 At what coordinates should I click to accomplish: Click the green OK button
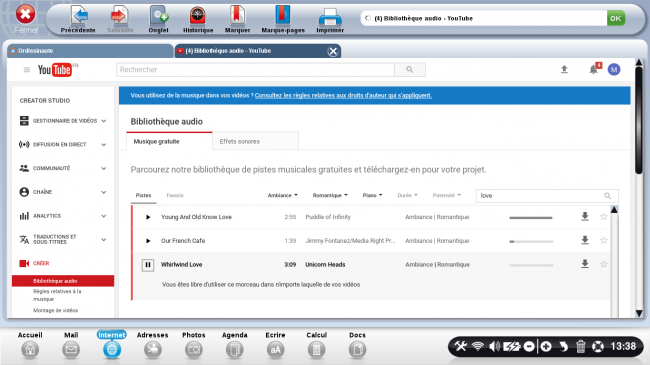click(616, 18)
